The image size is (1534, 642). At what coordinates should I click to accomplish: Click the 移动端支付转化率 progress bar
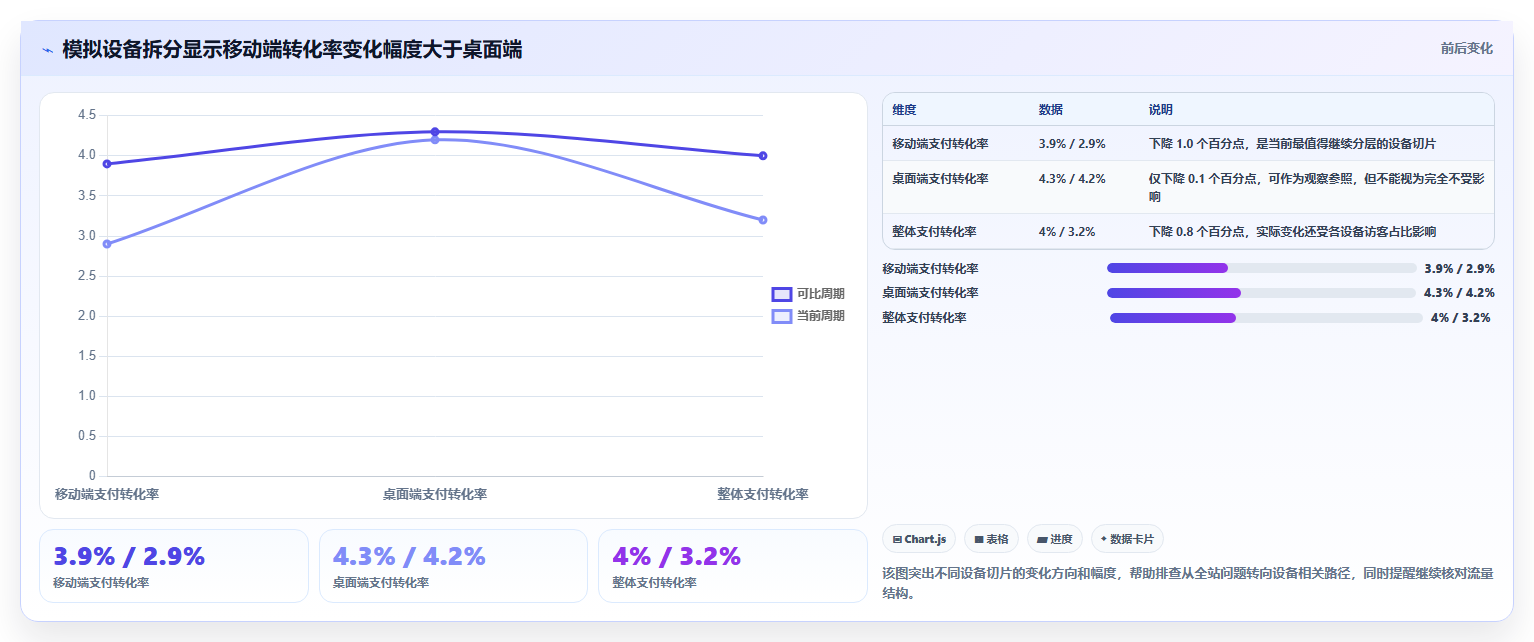[x=1262, y=268]
